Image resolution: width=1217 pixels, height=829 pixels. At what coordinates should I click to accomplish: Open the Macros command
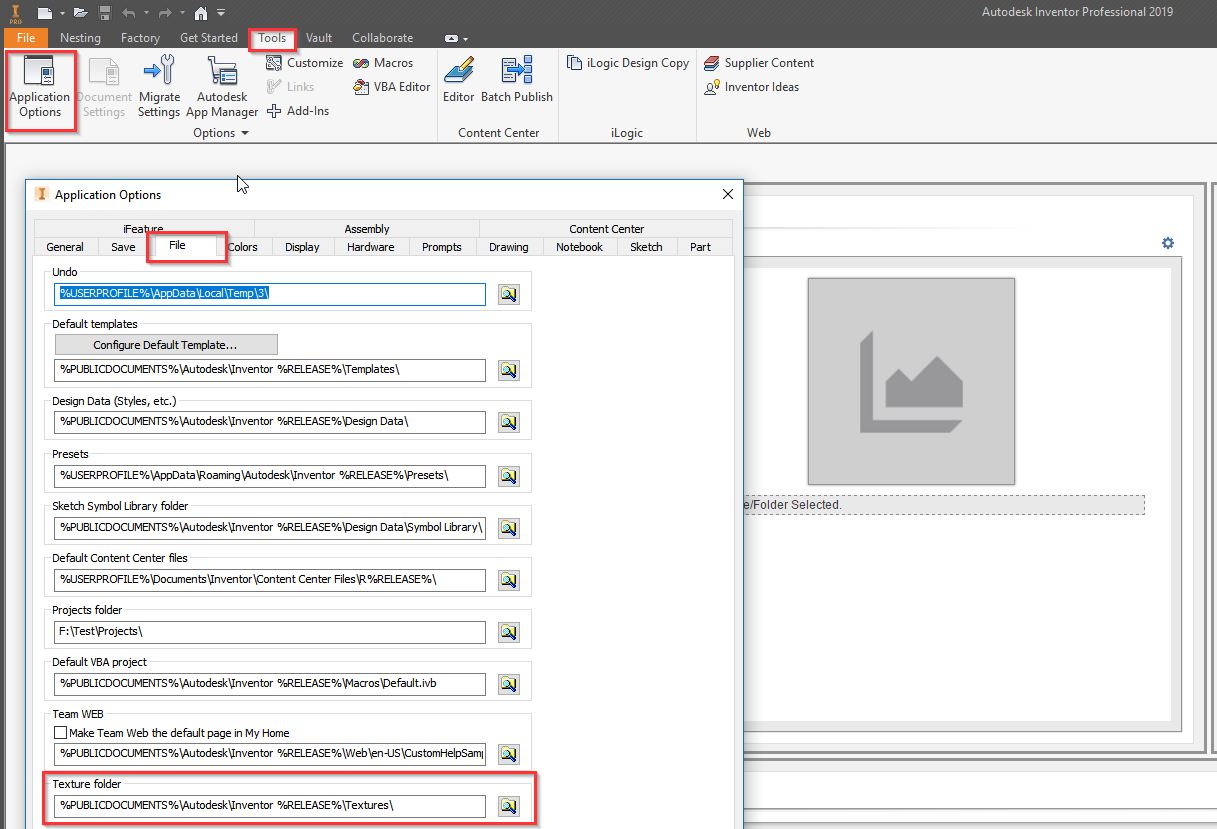pos(383,63)
